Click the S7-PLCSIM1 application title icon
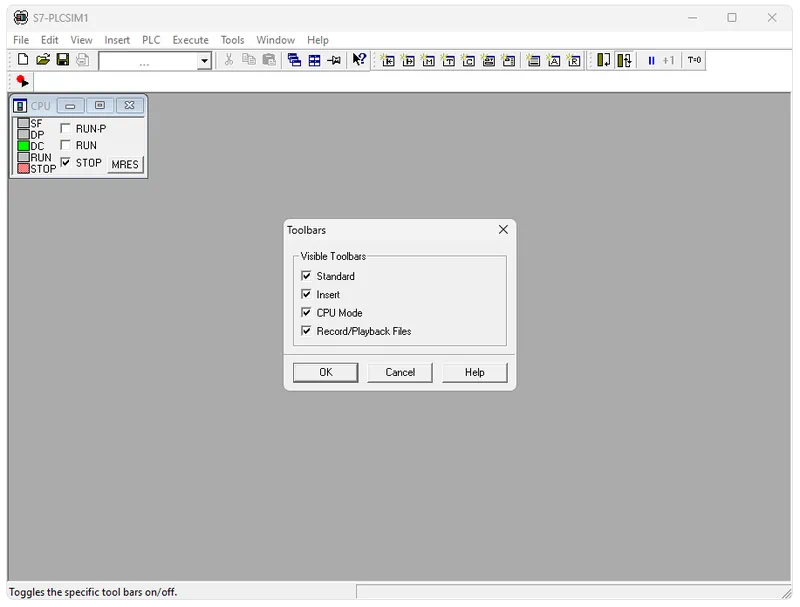Image resolution: width=800 pixels, height=607 pixels. tap(20, 17)
